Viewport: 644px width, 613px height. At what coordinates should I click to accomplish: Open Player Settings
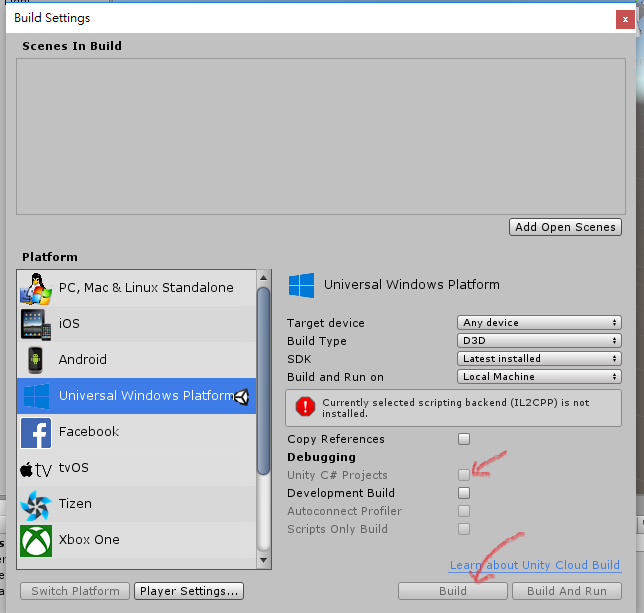click(x=189, y=591)
